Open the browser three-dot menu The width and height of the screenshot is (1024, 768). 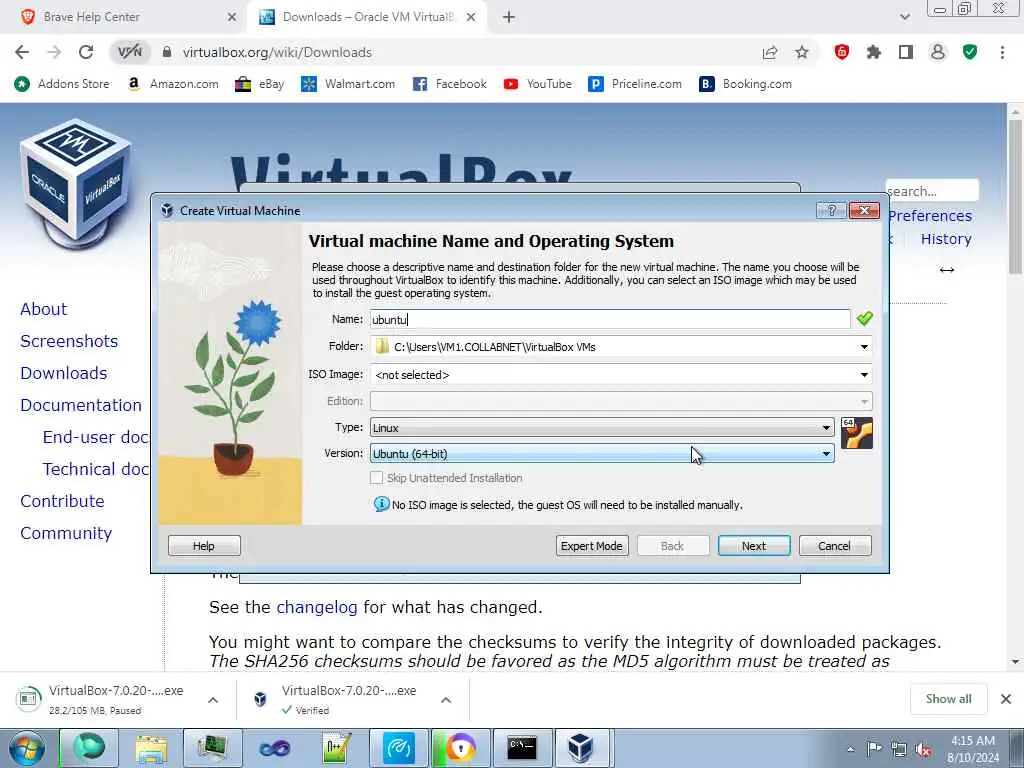click(1002, 52)
